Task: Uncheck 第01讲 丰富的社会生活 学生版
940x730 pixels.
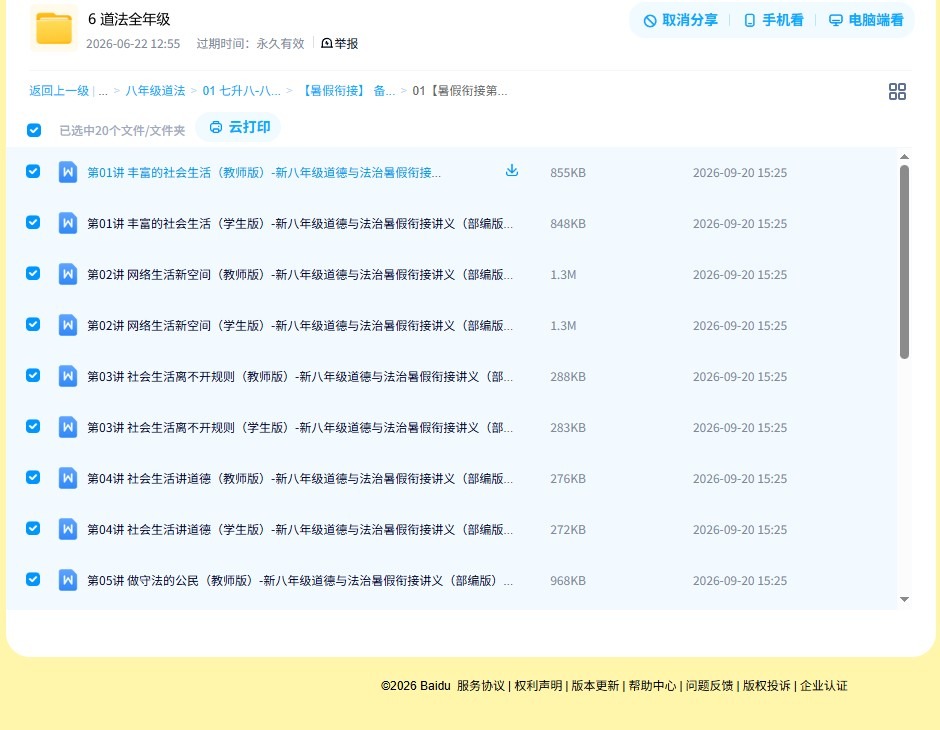Action: (x=33, y=222)
